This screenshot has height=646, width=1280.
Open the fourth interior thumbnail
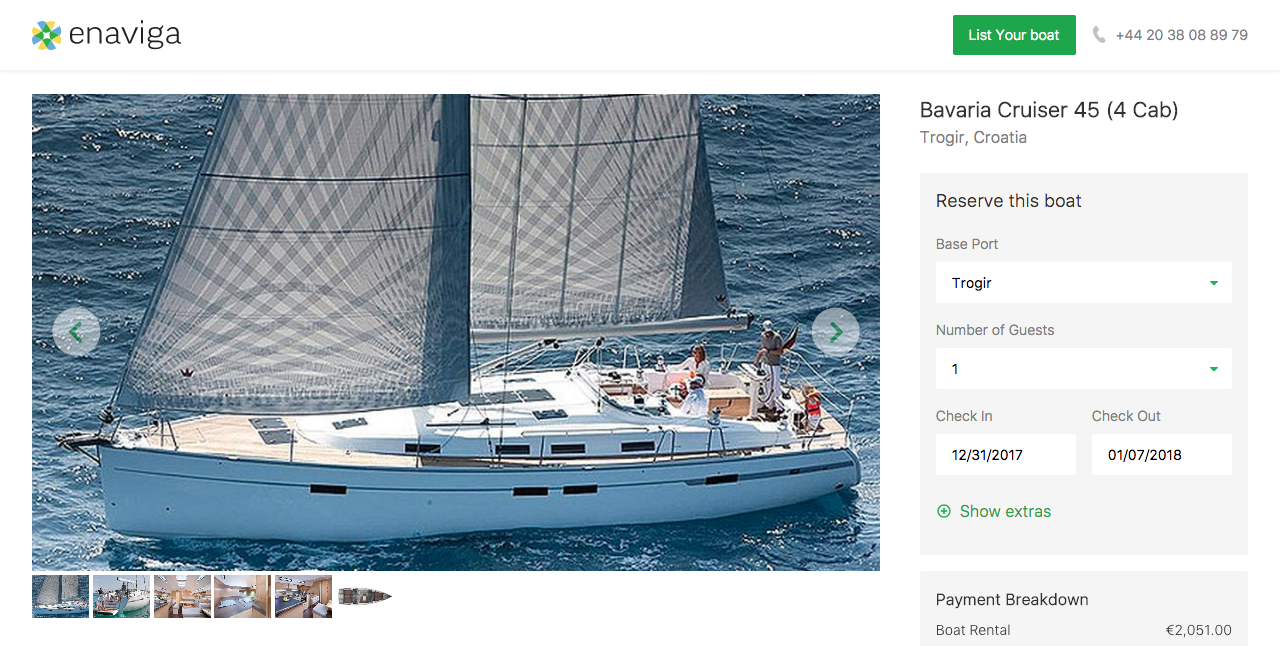click(242, 596)
